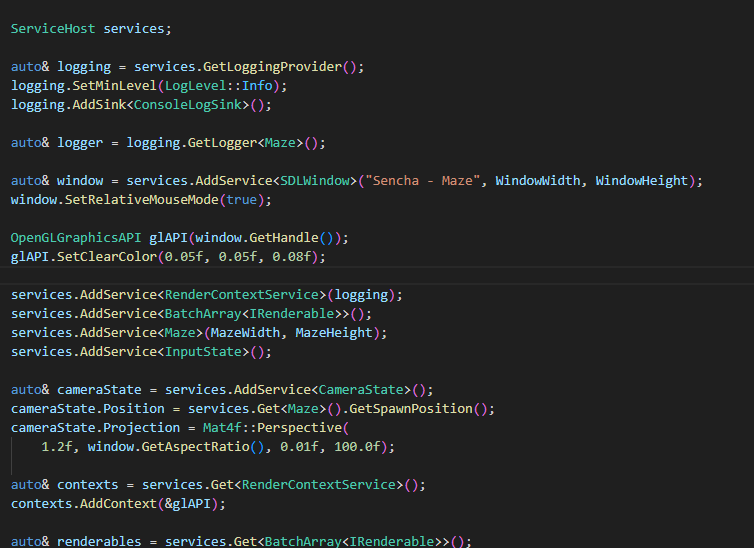Click the renderables variable name

99,542
